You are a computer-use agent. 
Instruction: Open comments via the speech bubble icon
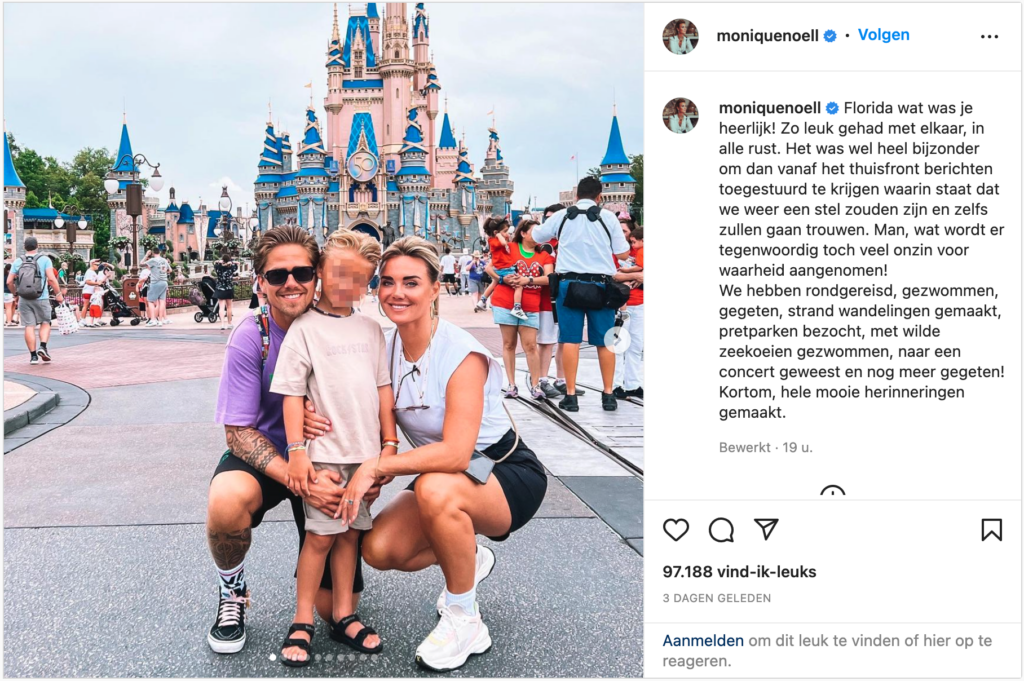pos(721,530)
